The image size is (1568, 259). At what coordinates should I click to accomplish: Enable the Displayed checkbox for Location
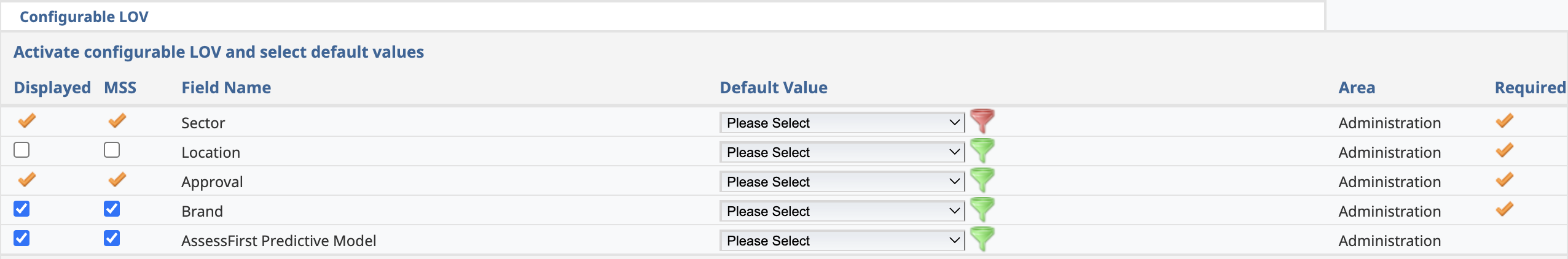click(22, 150)
